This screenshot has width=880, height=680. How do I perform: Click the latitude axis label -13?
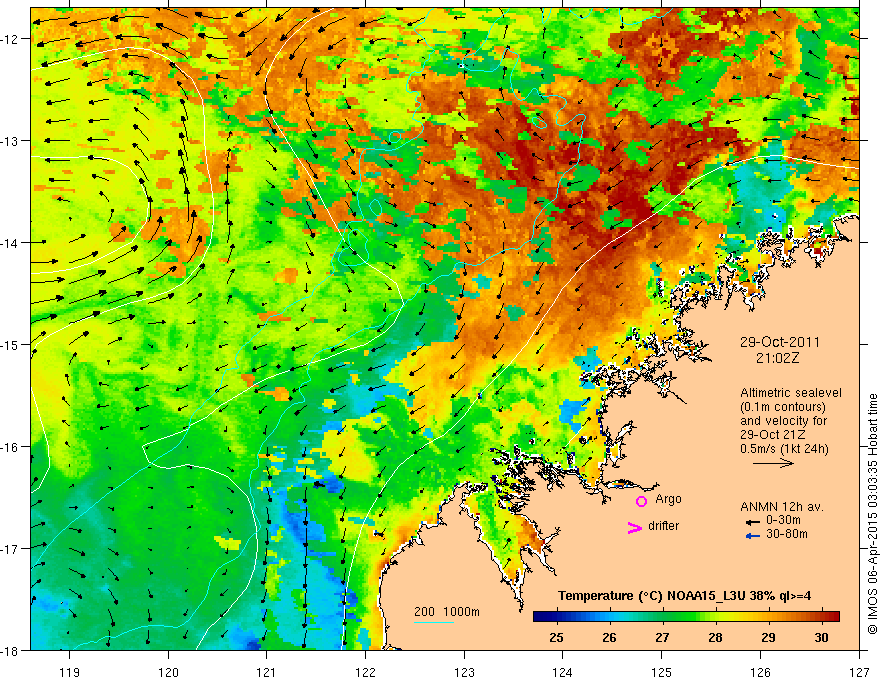pos(10,141)
